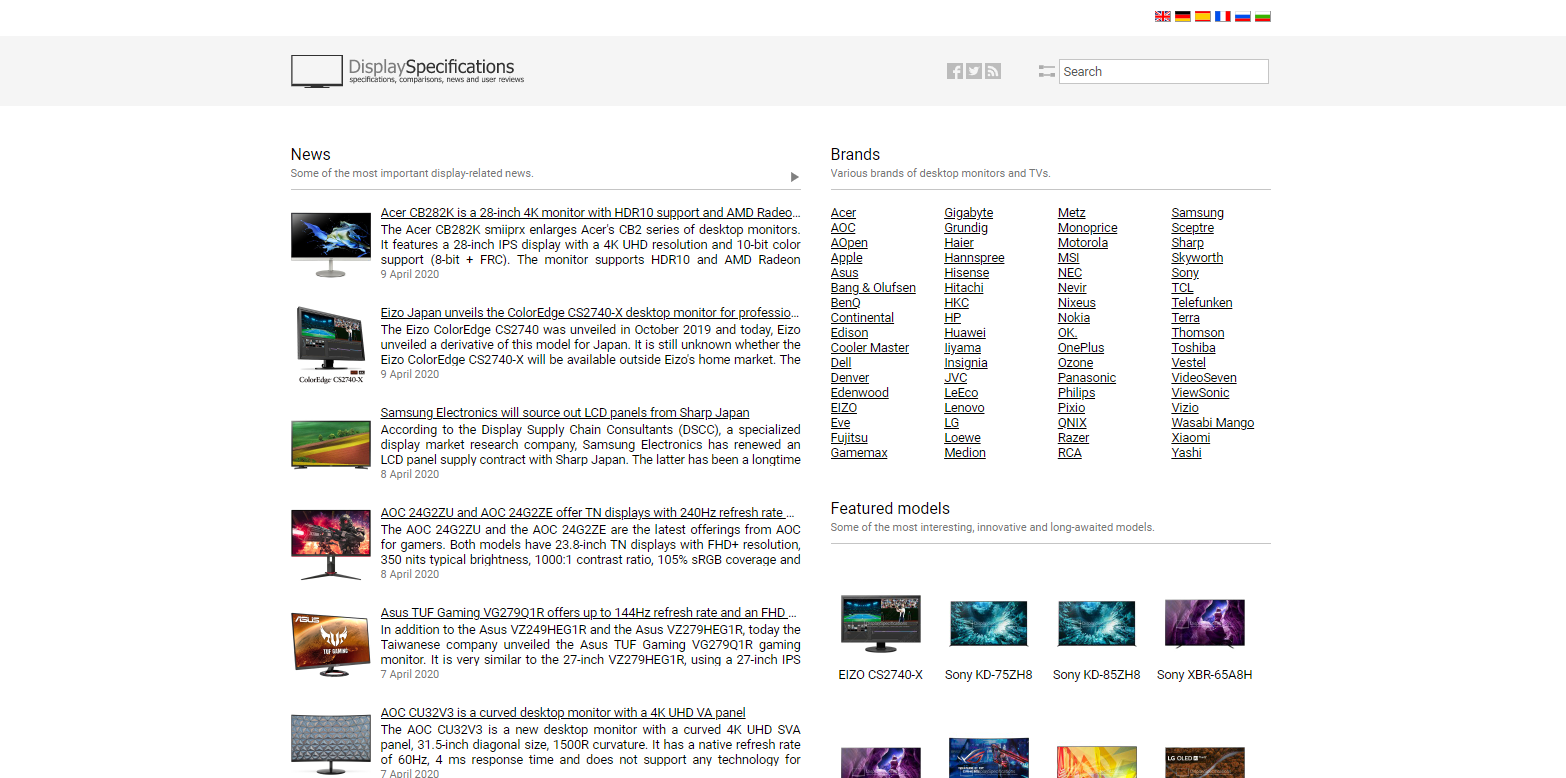Open the Dell brand link
Viewport: 1566px width, 778px height.
pyautogui.click(x=841, y=363)
